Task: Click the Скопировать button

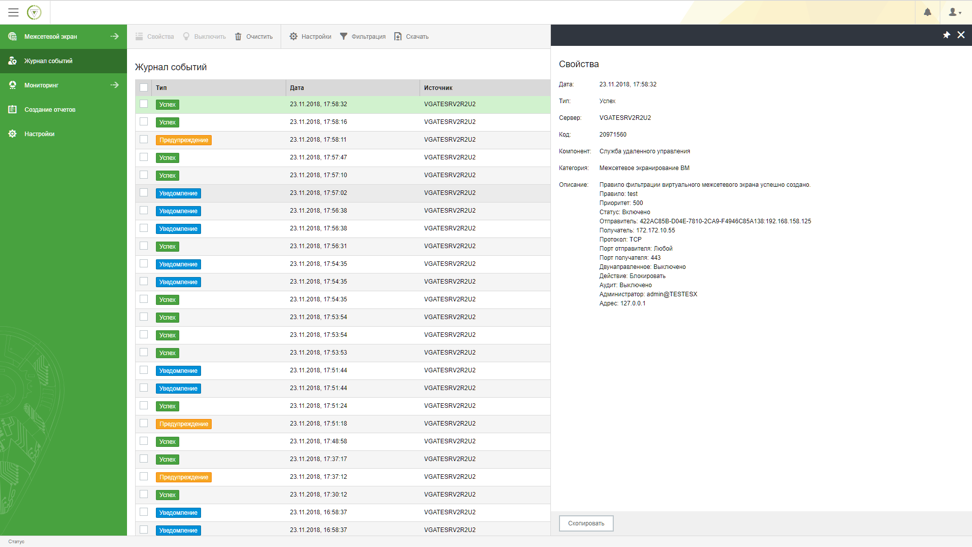Action: [586, 523]
